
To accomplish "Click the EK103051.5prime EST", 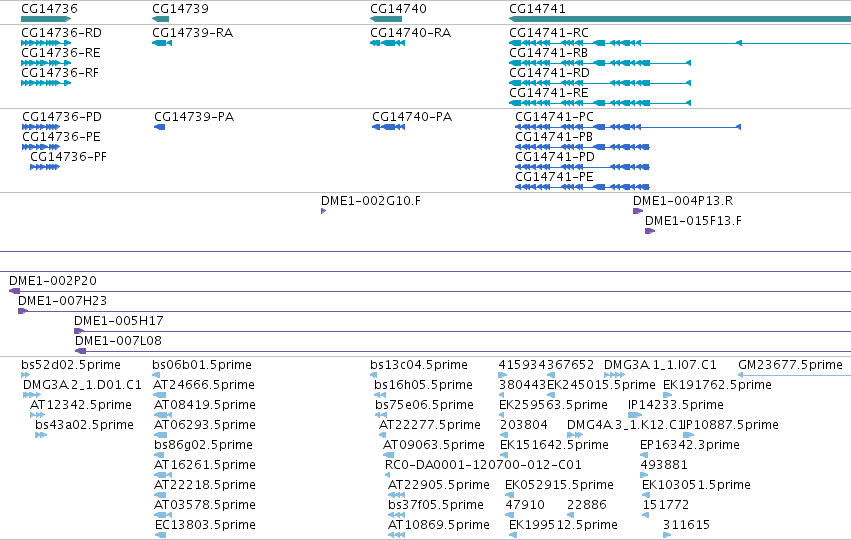I will [x=696, y=485].
